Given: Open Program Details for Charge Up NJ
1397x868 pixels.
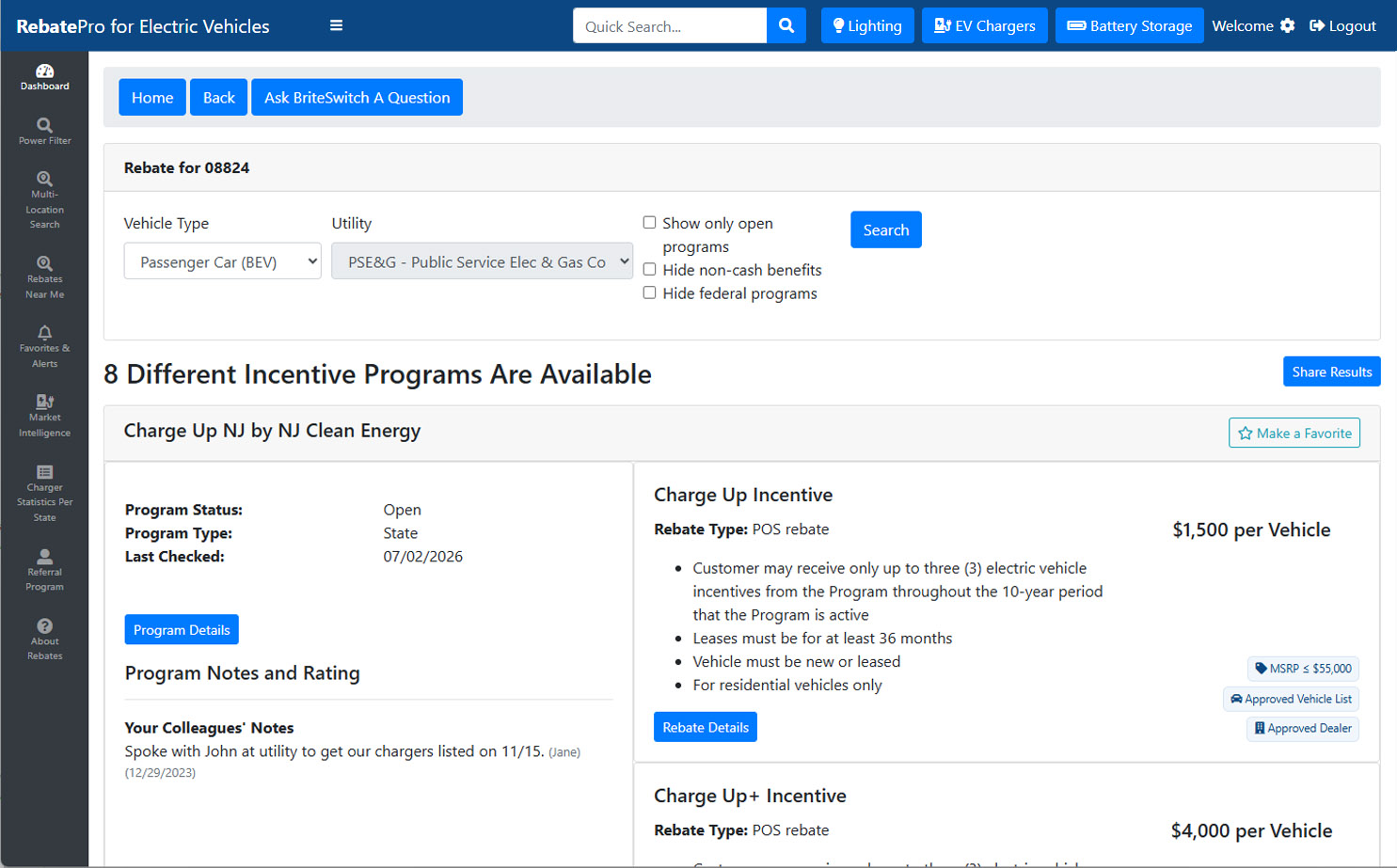Looking at the screenshot, I should pos(182,629).
